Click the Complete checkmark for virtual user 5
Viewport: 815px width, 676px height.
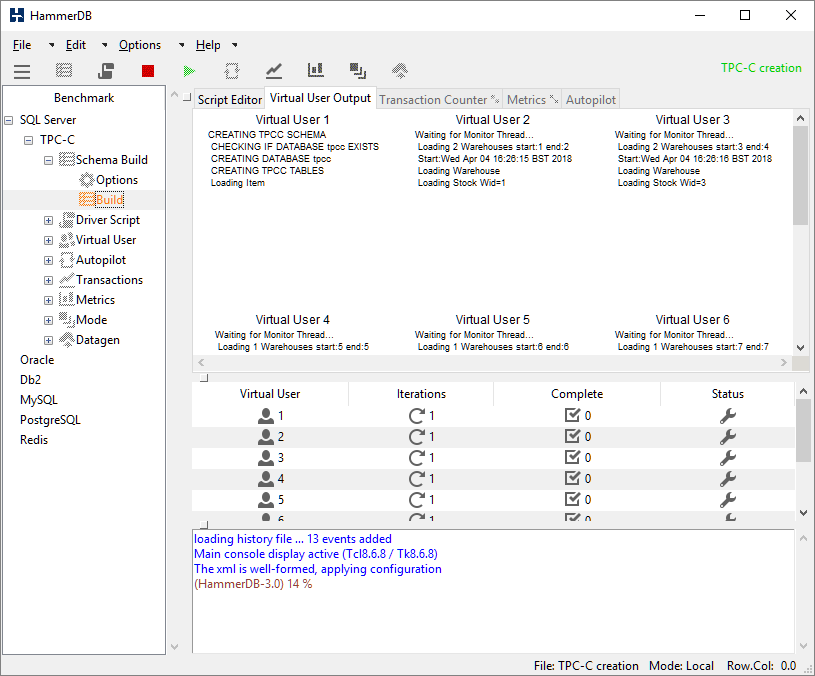pos(572,499)
